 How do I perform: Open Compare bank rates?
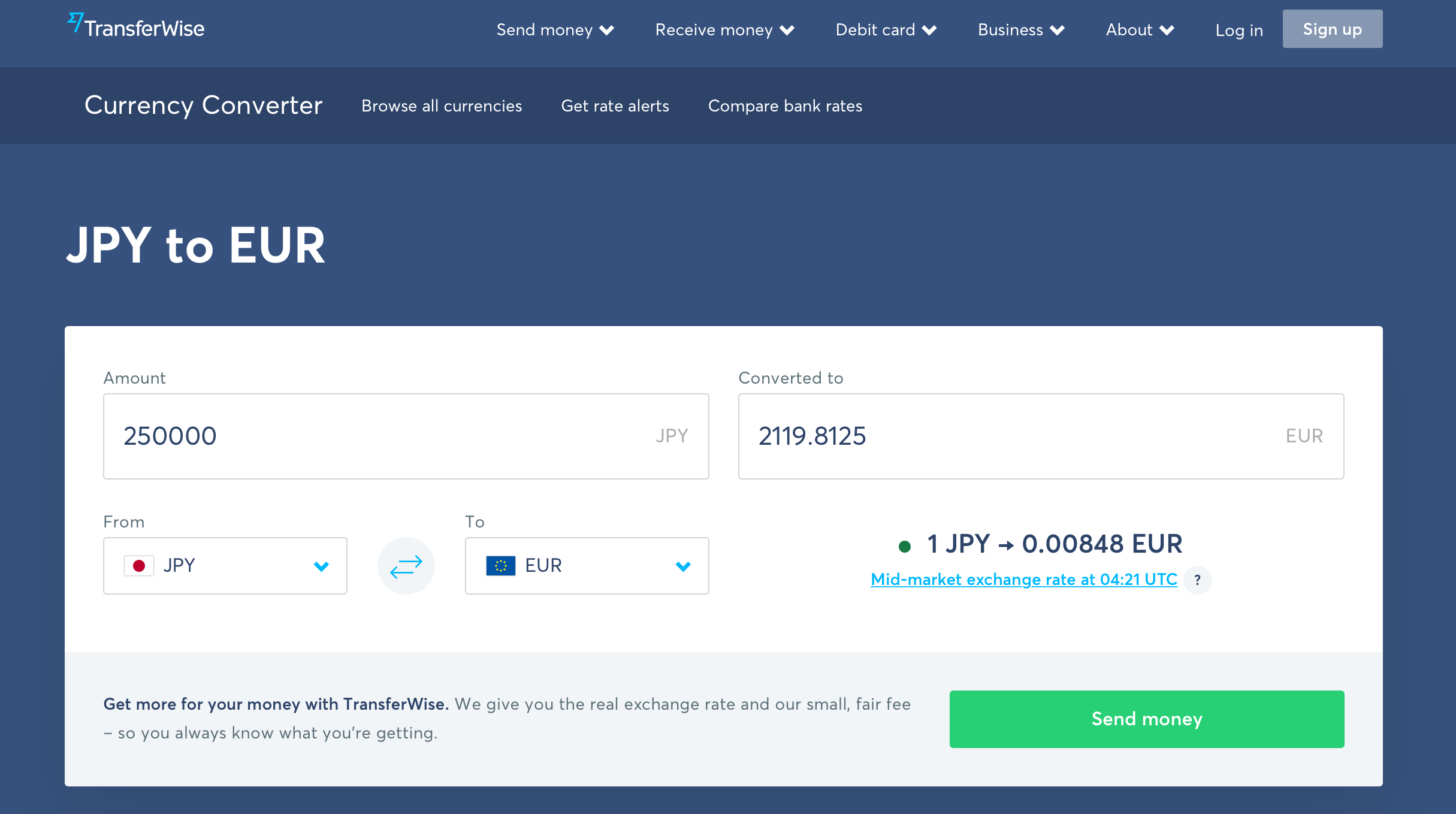(x=785, y=106)
